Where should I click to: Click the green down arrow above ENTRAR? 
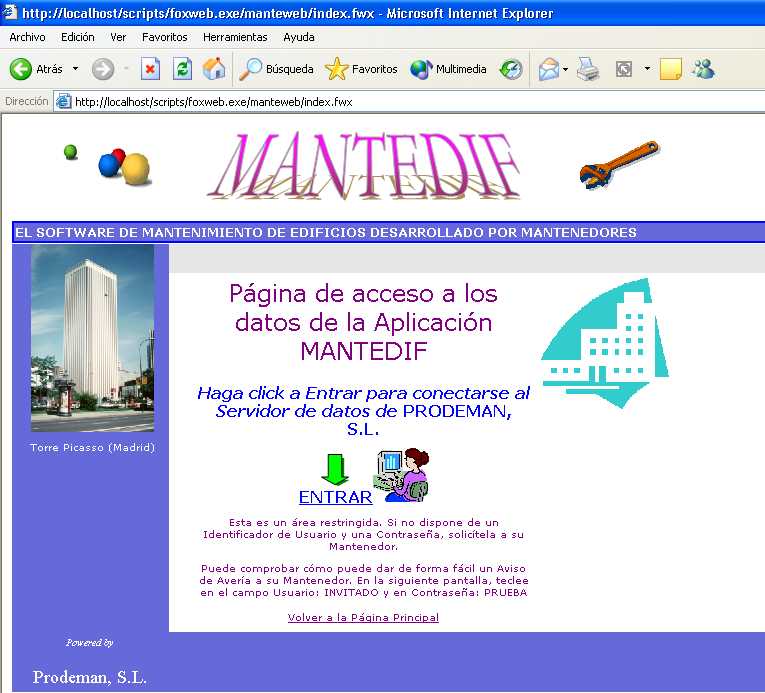[x=335, y=469]
